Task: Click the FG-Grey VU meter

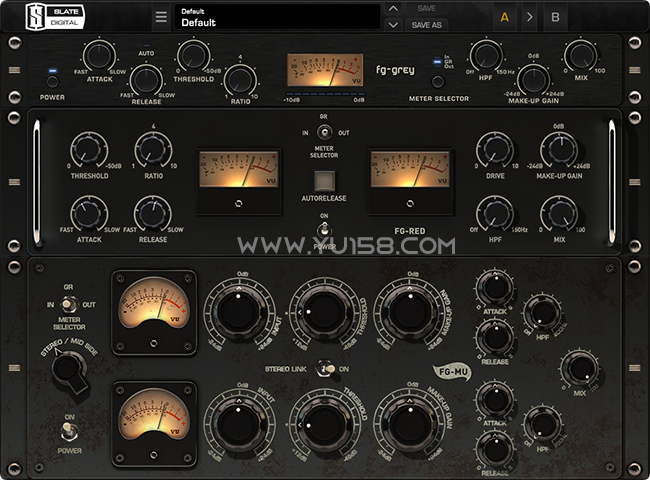Action: tap(325, 70)
